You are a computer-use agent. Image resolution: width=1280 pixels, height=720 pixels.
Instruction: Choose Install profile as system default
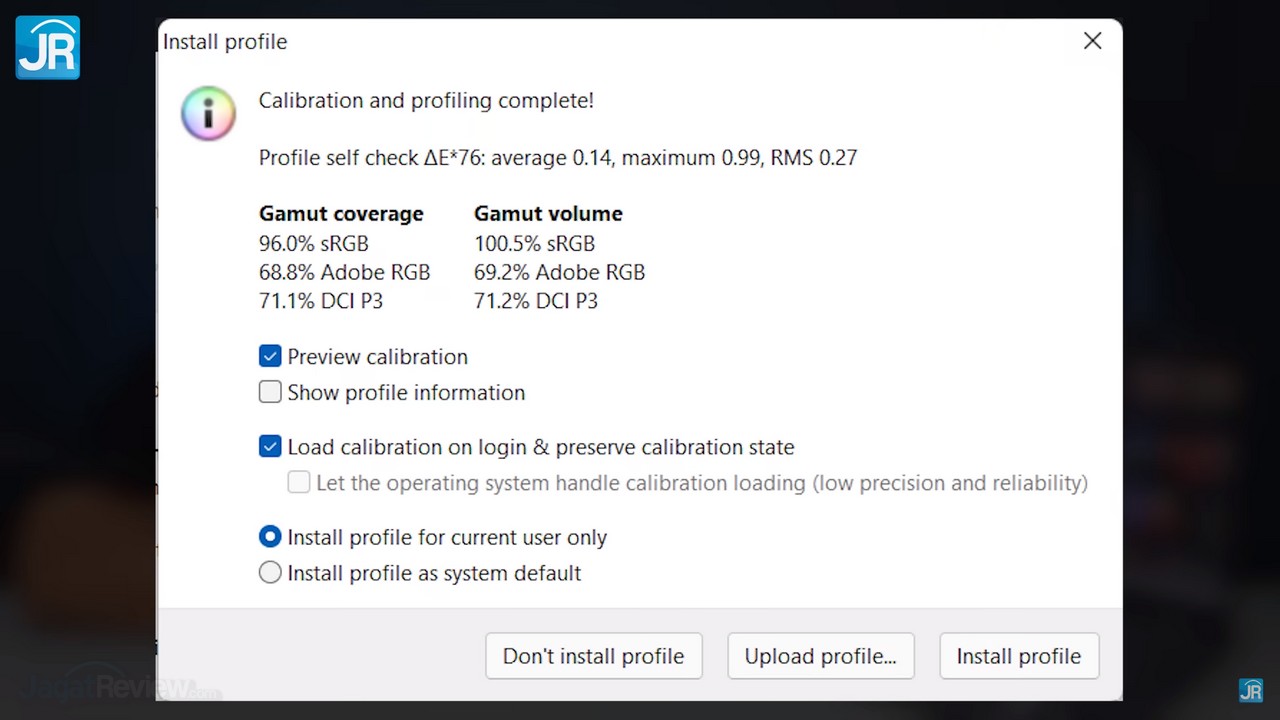click(x=270, y=573)
